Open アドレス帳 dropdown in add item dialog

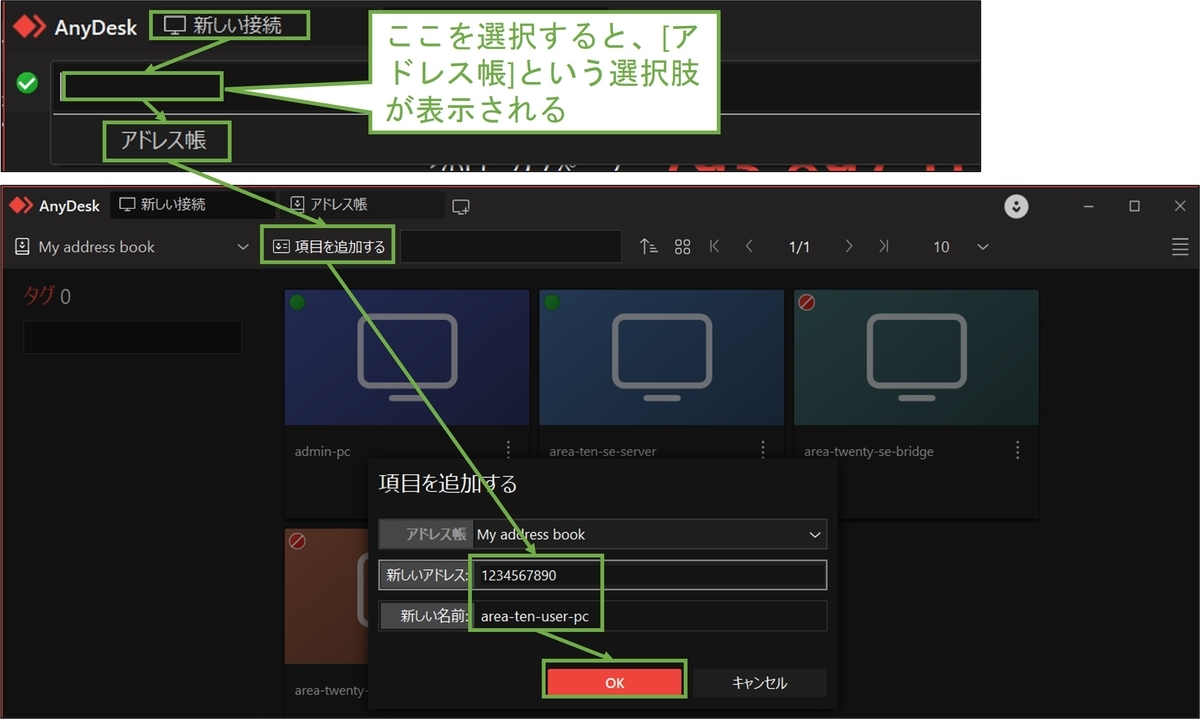650,534
